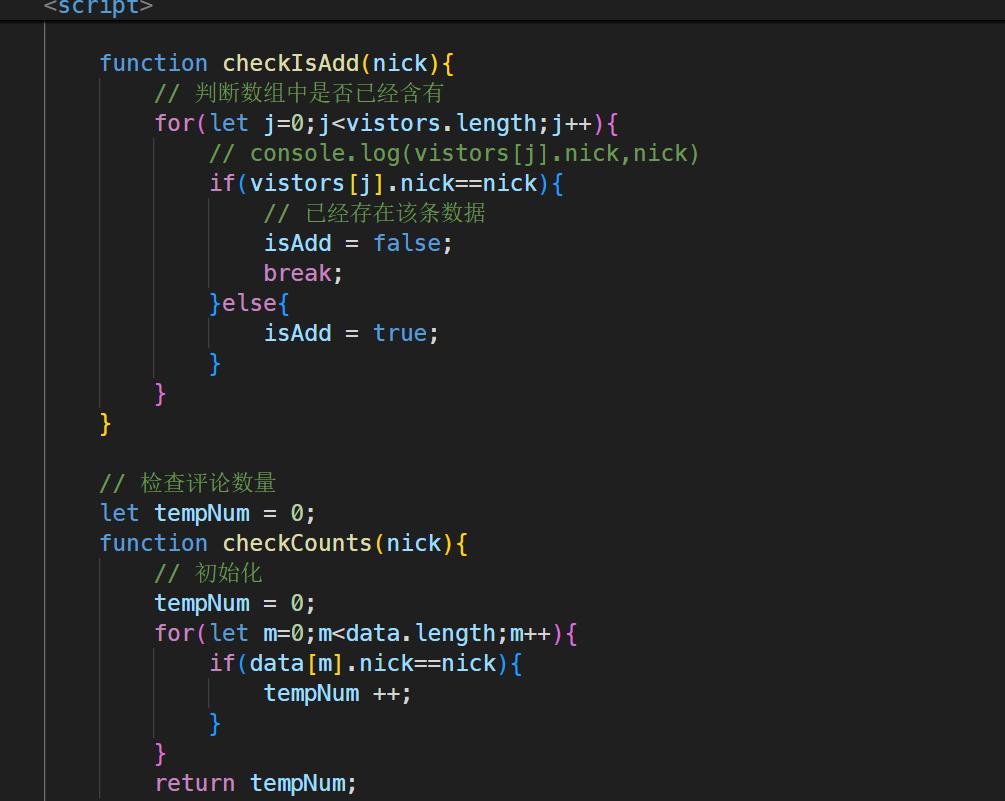Click the yellow closing brace of checkIsAdd
Image resolution: width=1005 pixels, height=801 pixels.
tap(106, 423)
